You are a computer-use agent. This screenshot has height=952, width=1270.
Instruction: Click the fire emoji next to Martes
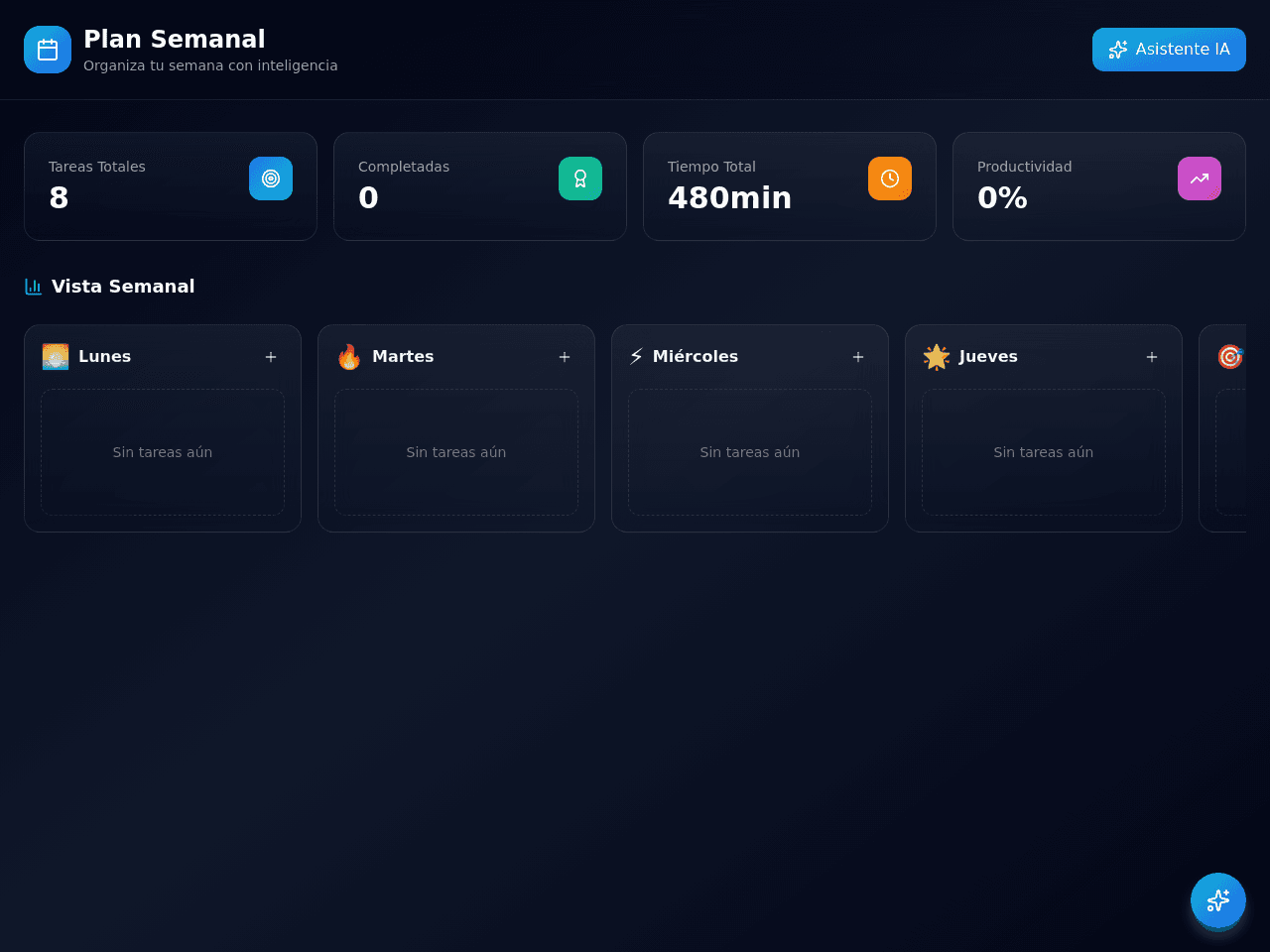(x=349, y=357)
